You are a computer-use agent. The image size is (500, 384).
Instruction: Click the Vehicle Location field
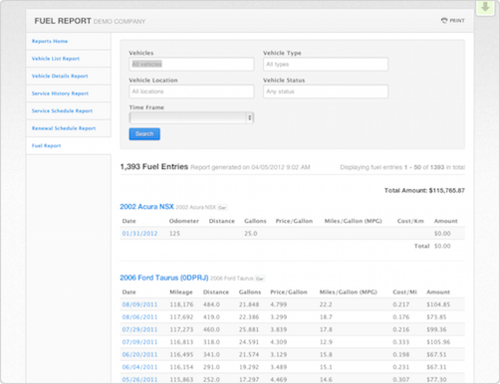tap(191, 91)
